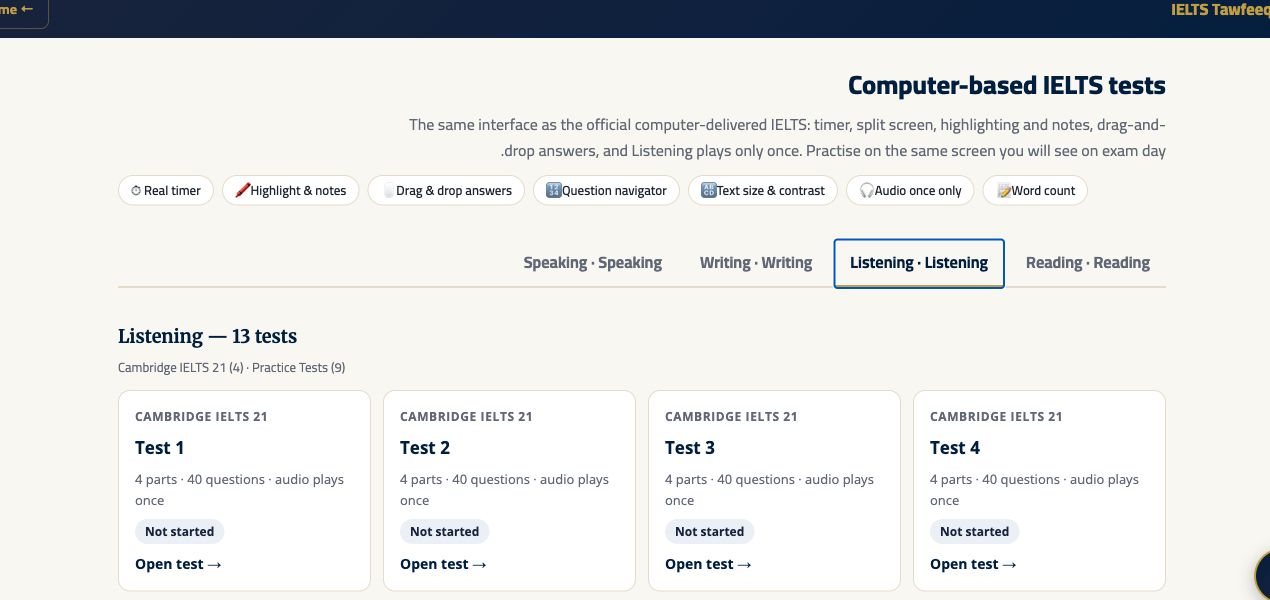Click the number icon beside Question navigator
The width and height of the screenshot is (1270, 600).
tap(554, 191)
